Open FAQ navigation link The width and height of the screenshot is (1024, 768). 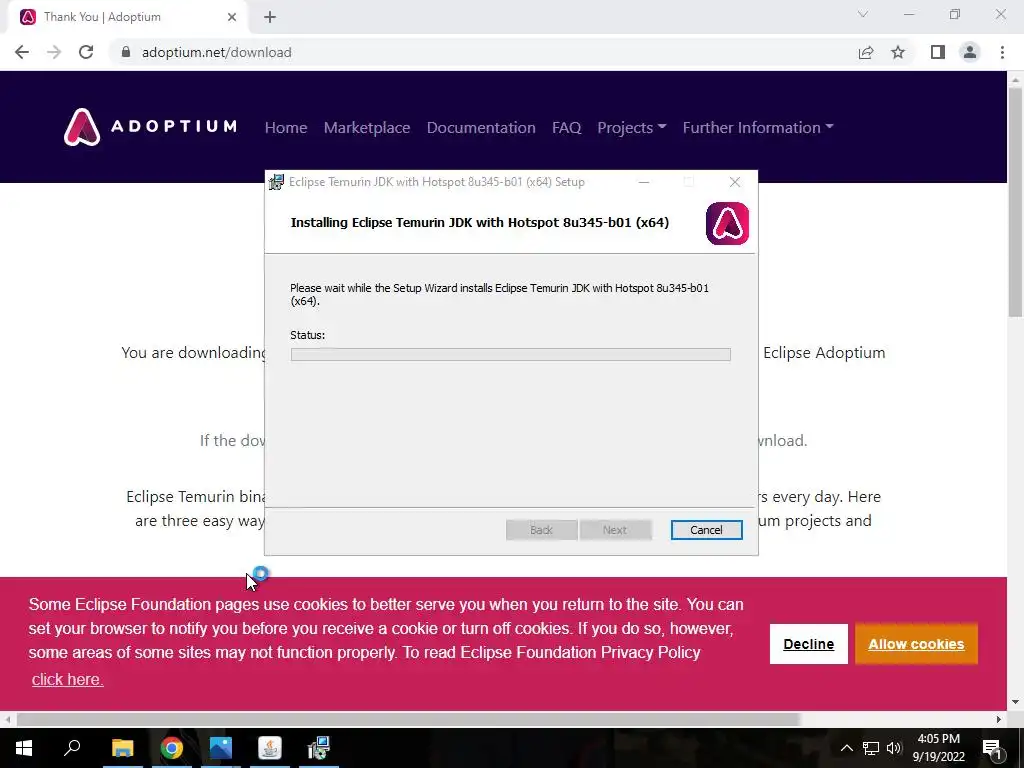tap(566, 127)
